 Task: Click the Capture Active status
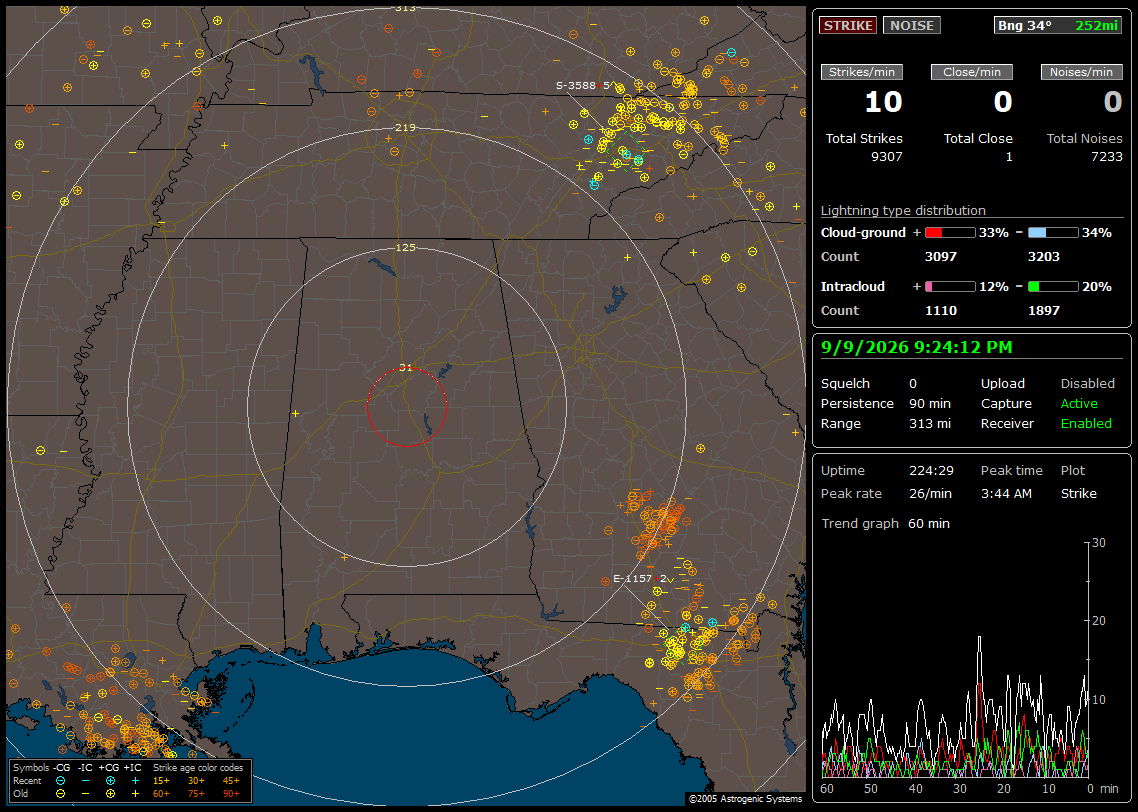coord(1078,403)
